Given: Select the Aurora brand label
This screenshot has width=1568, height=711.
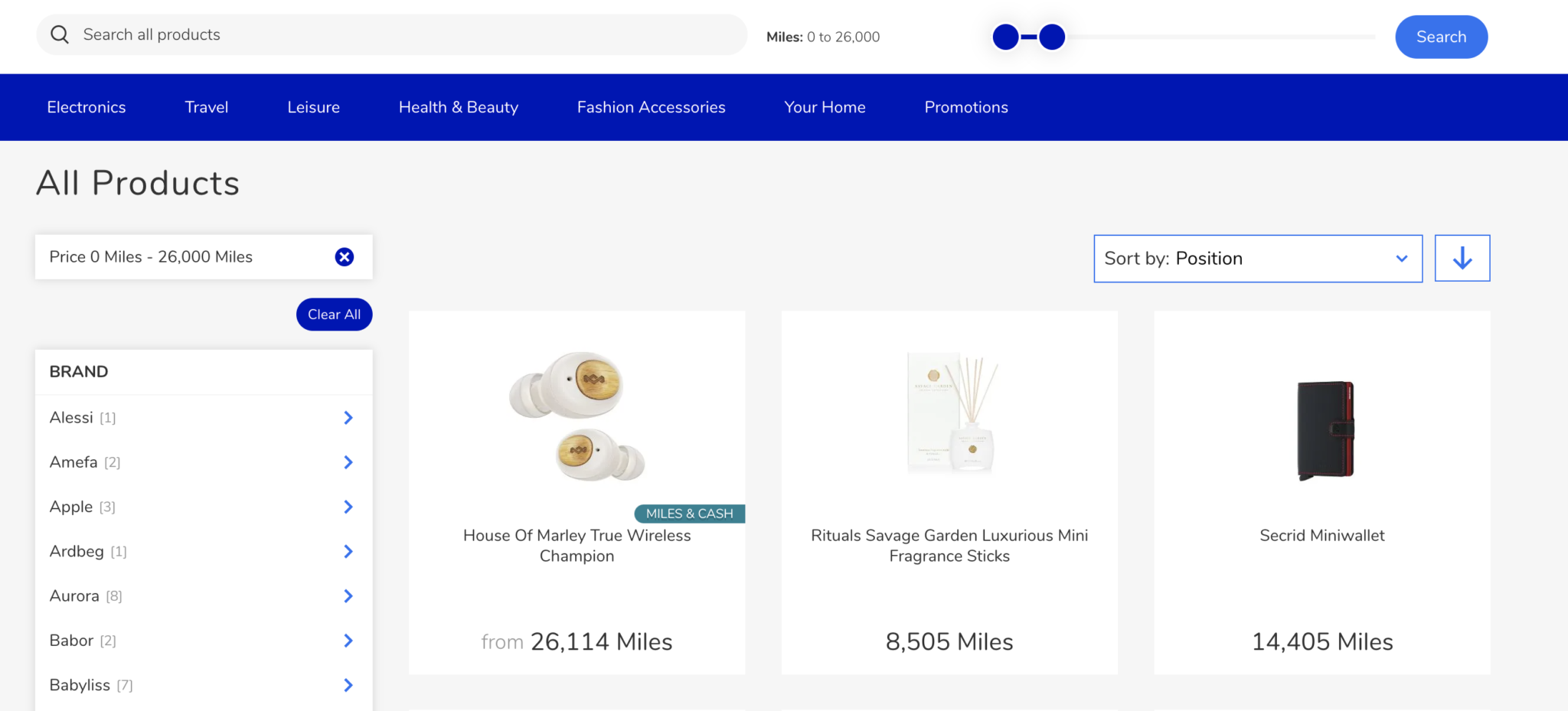Looking at the screenshot, I should 74,596.
